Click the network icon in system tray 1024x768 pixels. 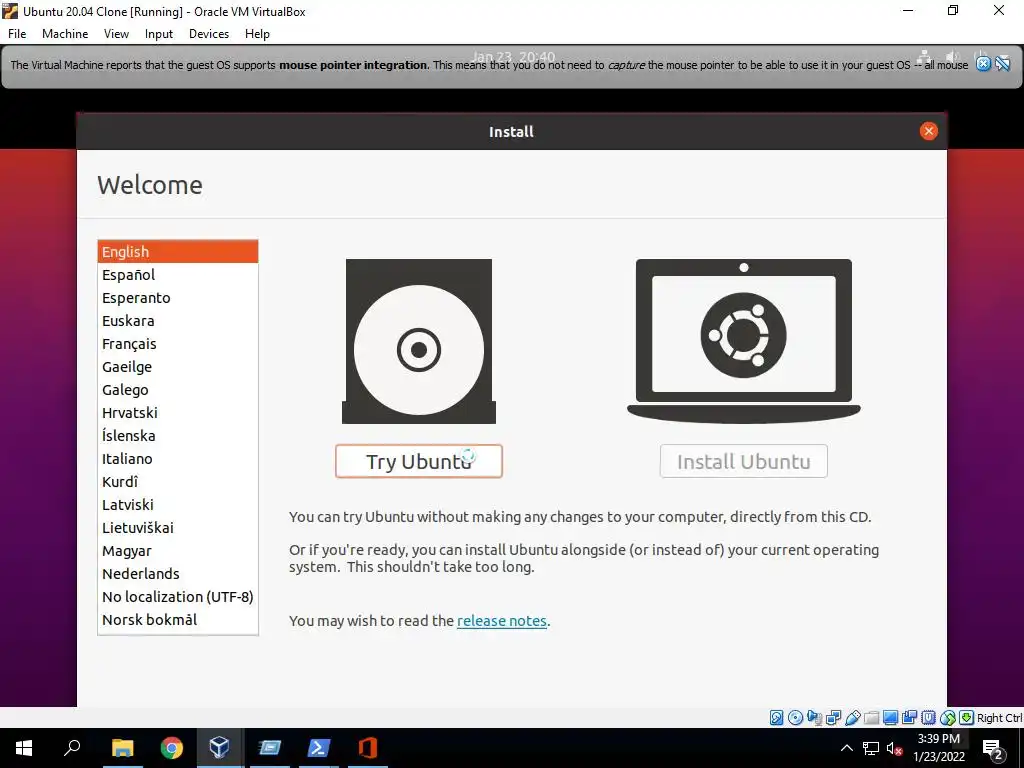coord(871,749)
